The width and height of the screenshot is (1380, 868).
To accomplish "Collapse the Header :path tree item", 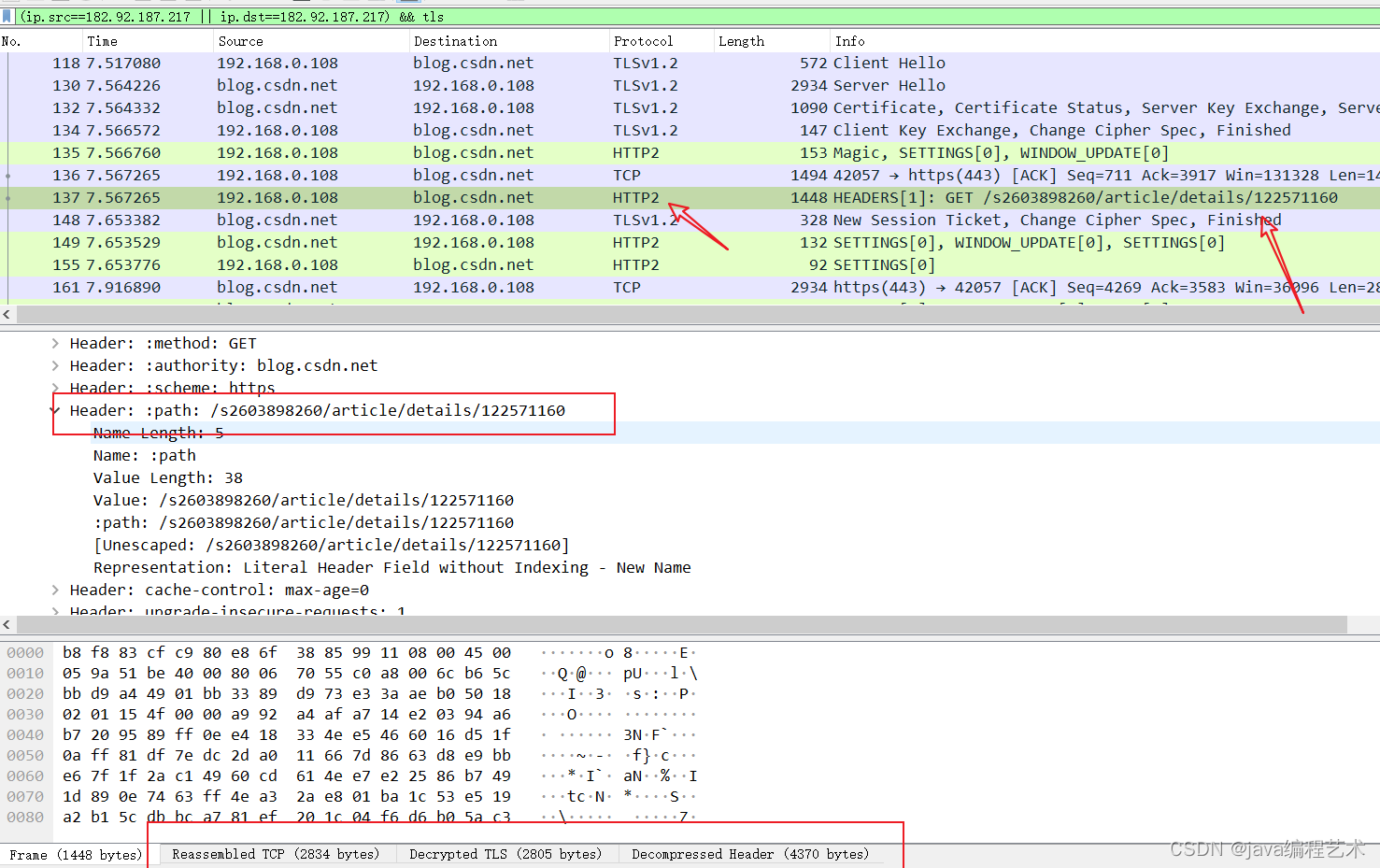I will click(x=55, y=411).
